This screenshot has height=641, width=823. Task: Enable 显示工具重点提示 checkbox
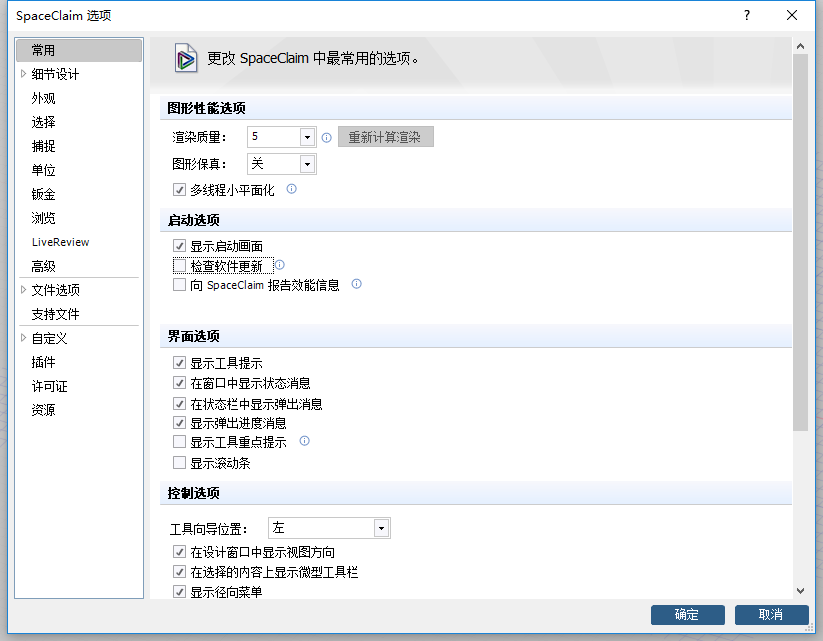pyautogui.click(x=180, y=442)
